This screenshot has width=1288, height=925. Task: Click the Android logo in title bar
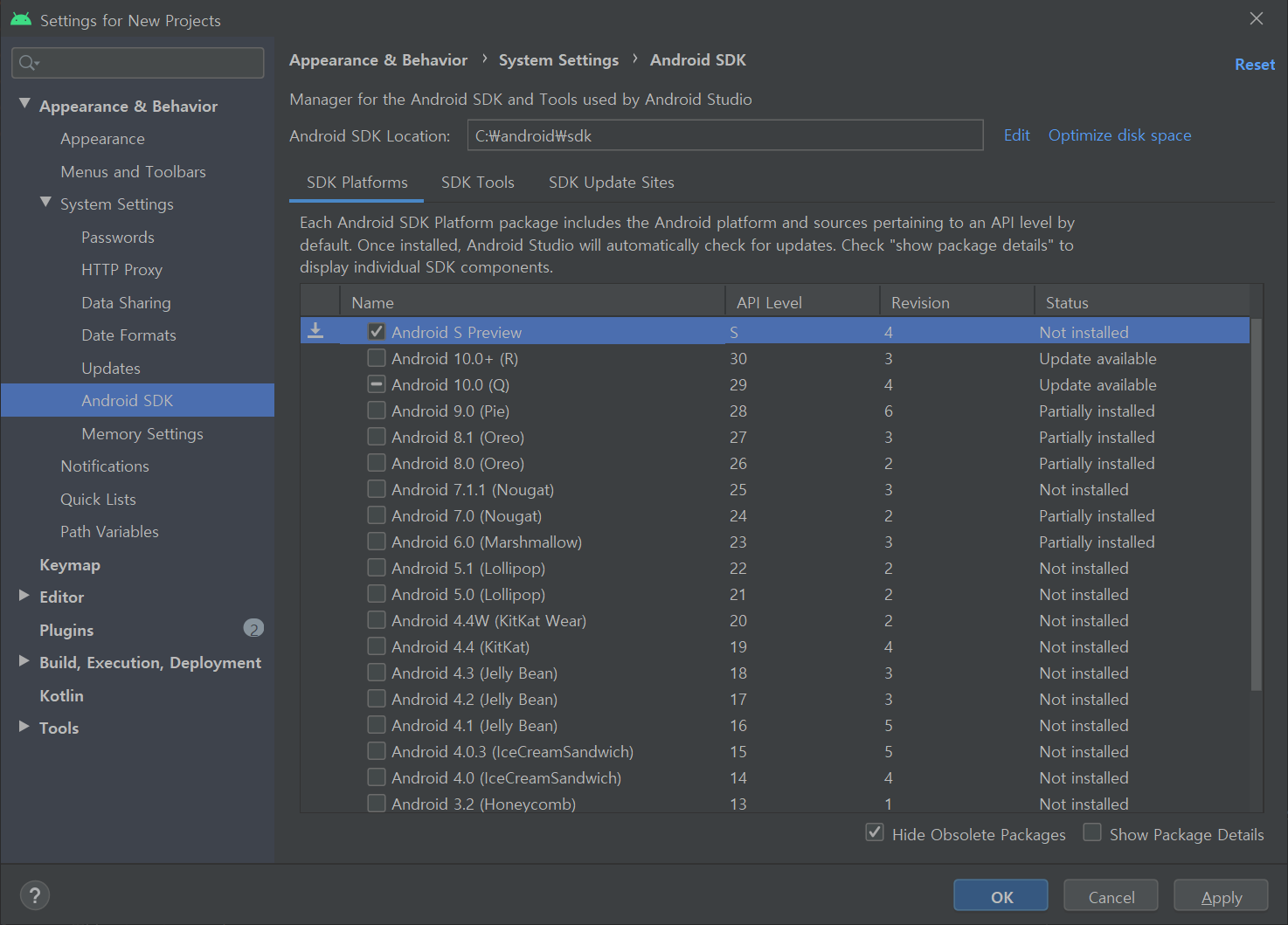[21, 19]
